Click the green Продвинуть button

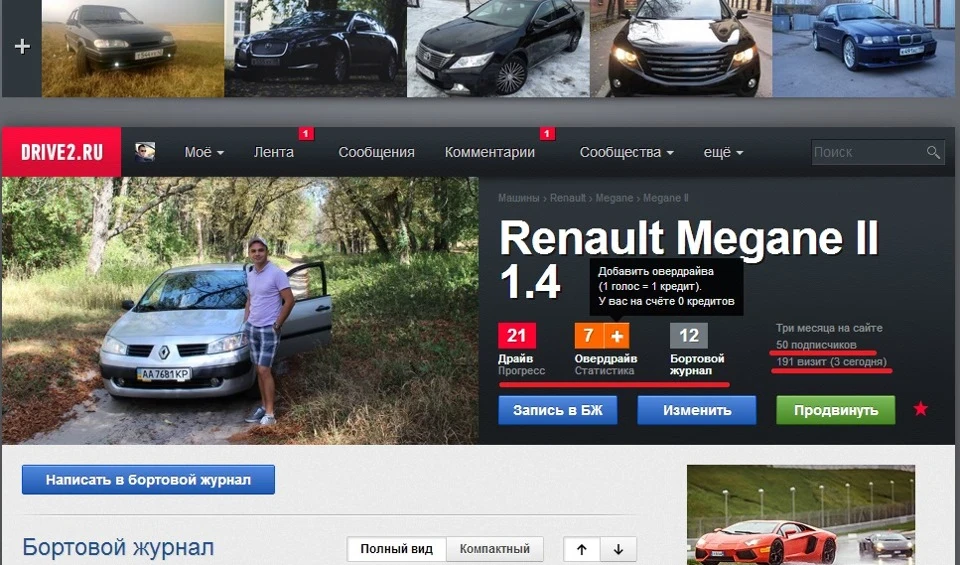[x=836, y=410]
